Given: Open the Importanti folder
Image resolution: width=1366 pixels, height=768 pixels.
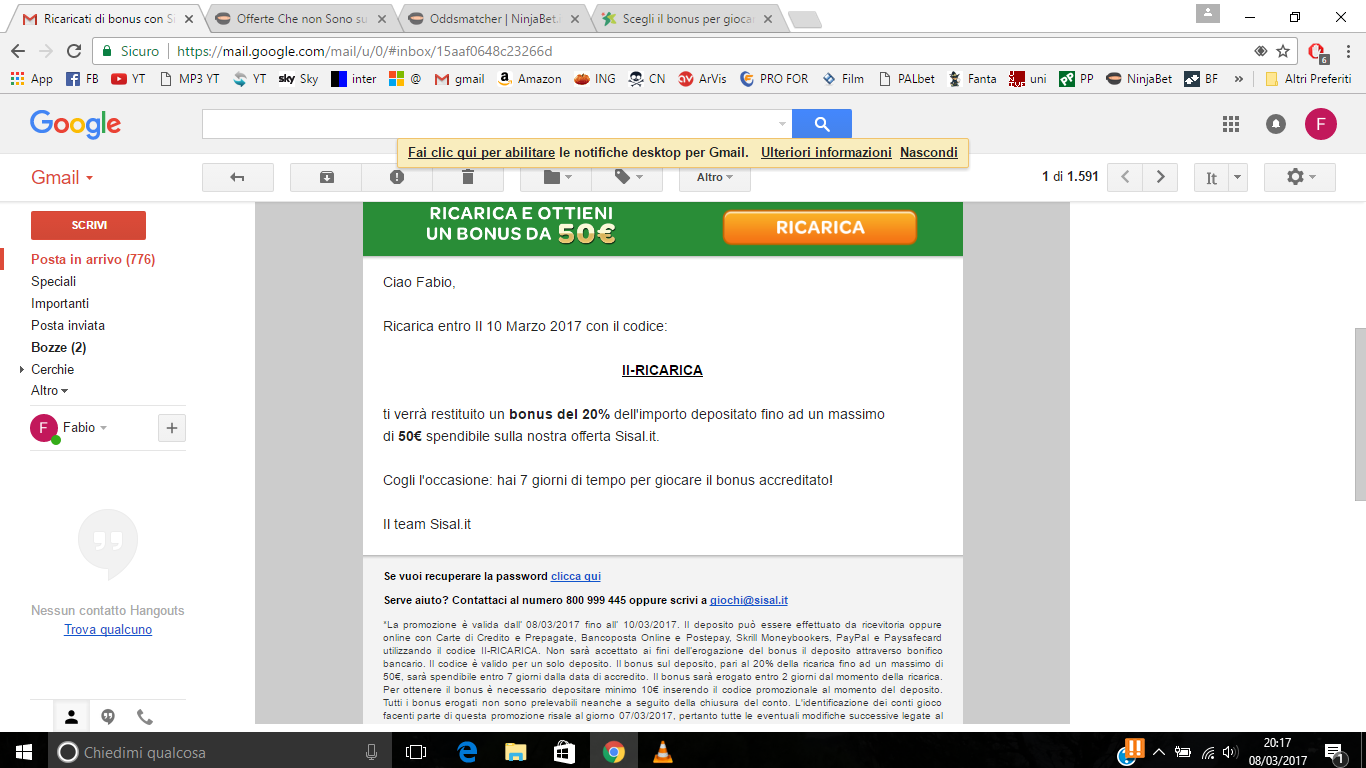Looking at the screenshot, I should (60, 303).
